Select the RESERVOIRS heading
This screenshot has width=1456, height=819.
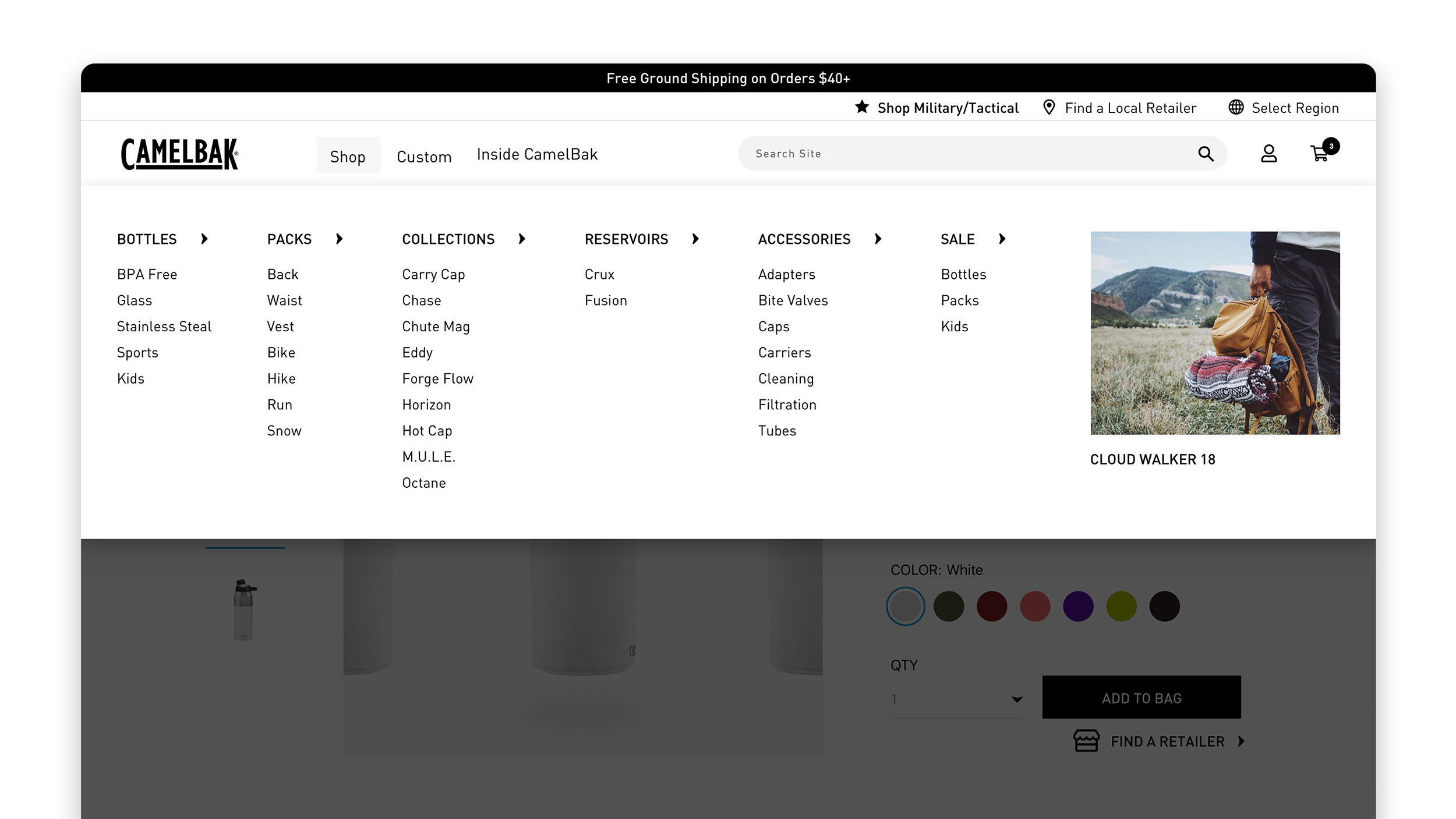pos(626,239)
